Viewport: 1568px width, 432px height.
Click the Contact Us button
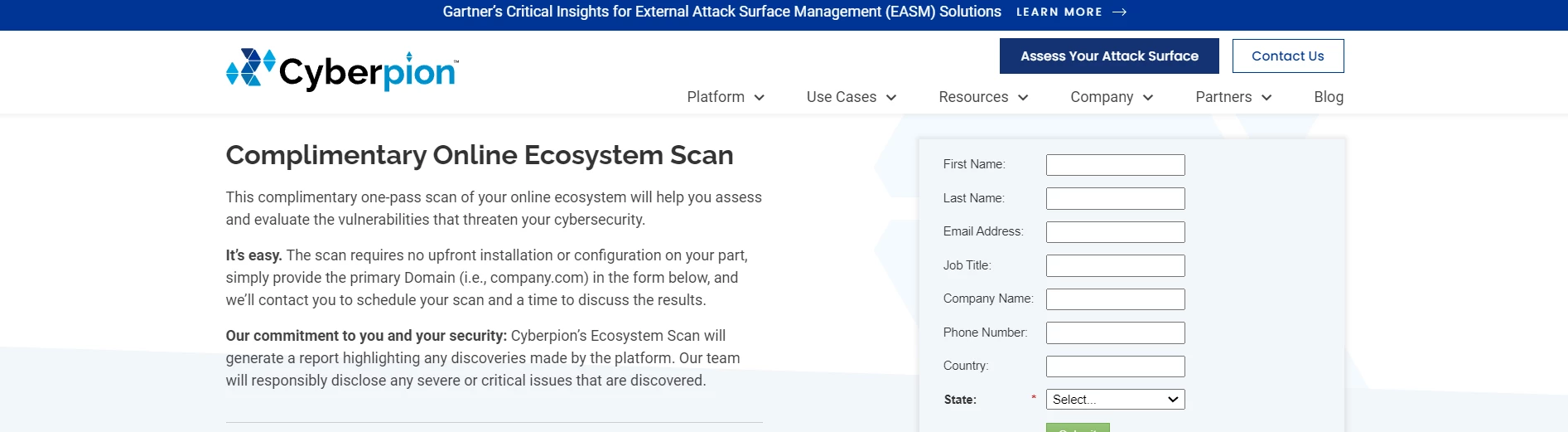[1287, 56]
